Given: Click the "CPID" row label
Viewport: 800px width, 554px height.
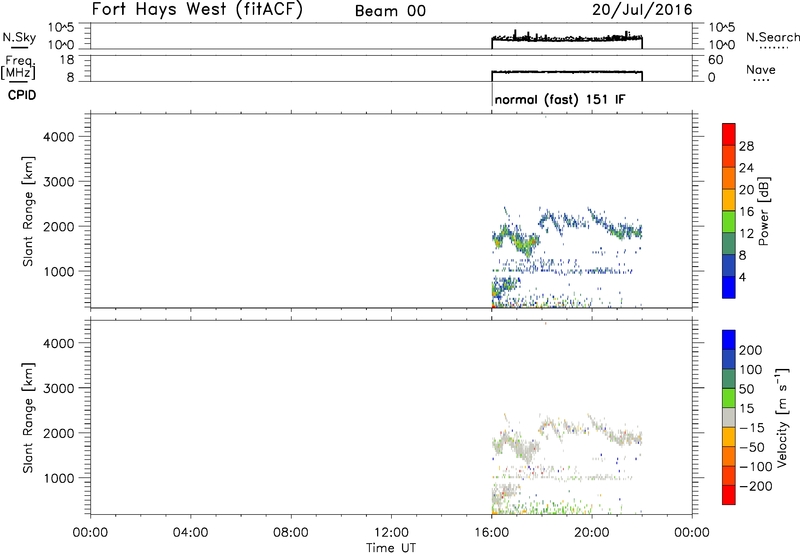Looking at the screenshot, I should 22,95.
